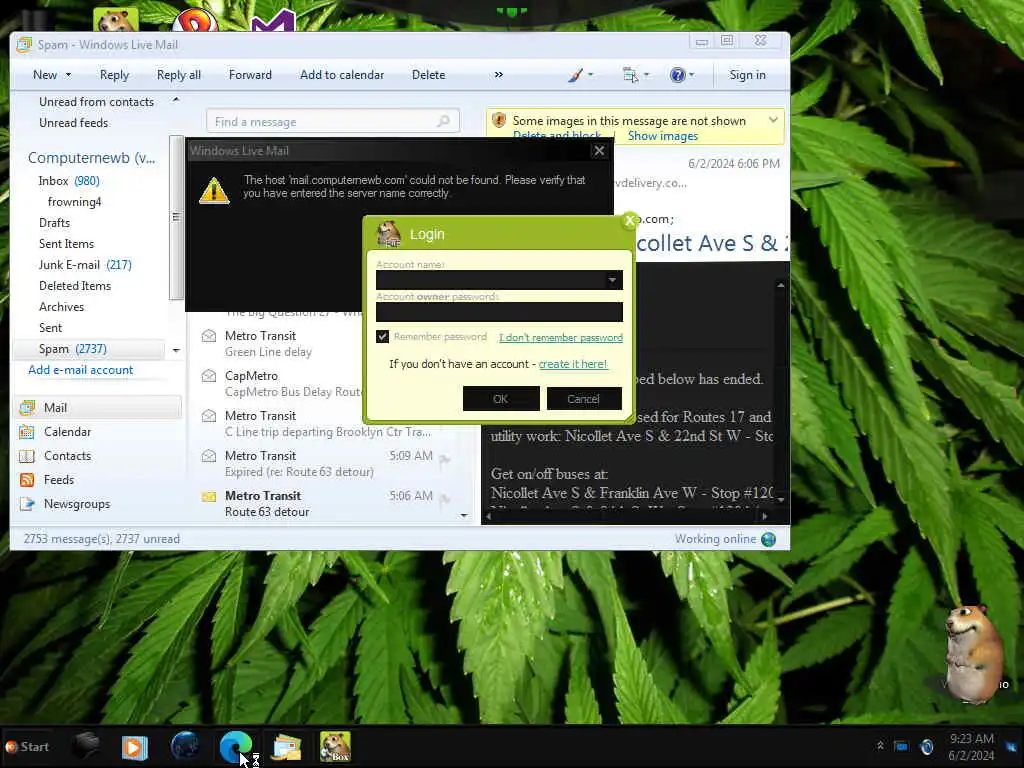Click message list scroll down arrow

click(x=464, y=515)
